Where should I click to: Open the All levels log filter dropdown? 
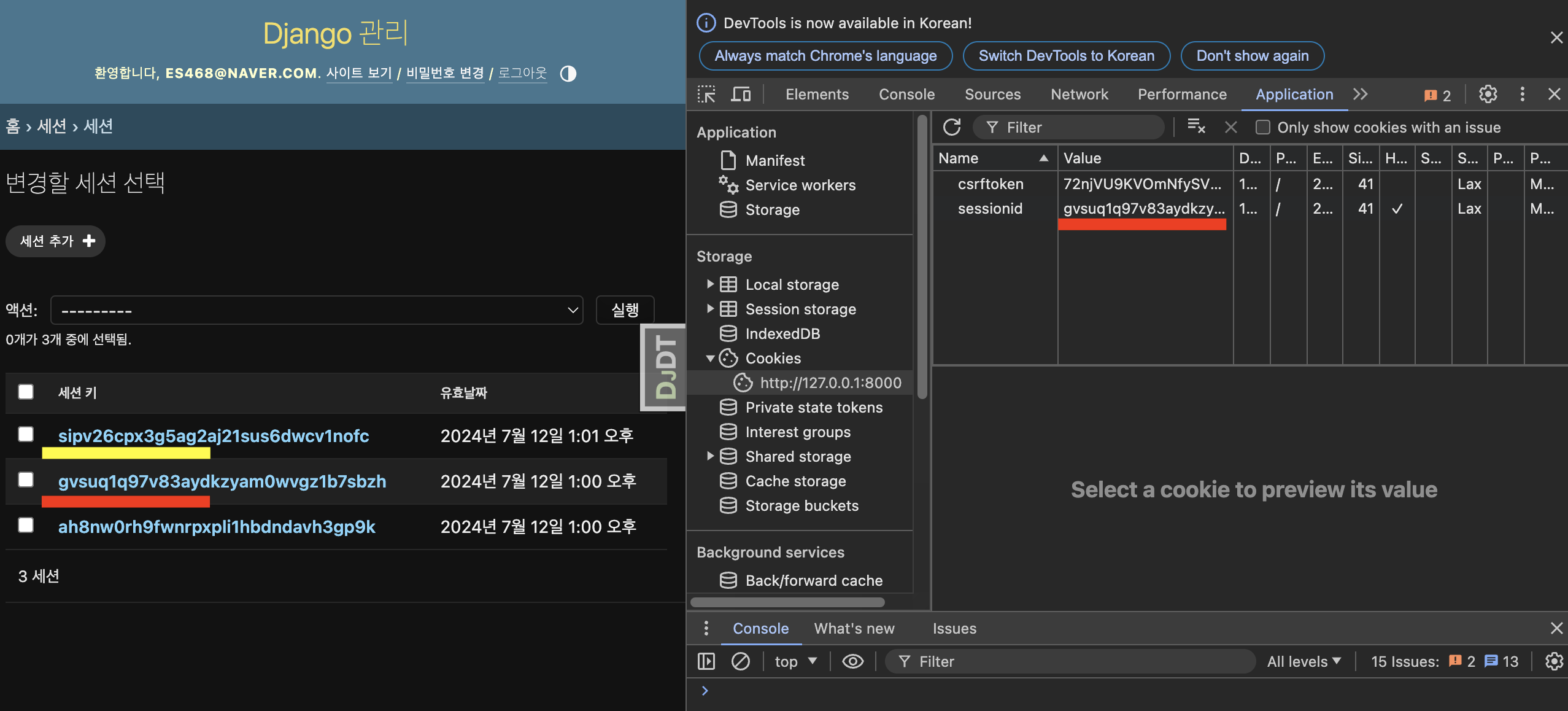coord(1303,661)
